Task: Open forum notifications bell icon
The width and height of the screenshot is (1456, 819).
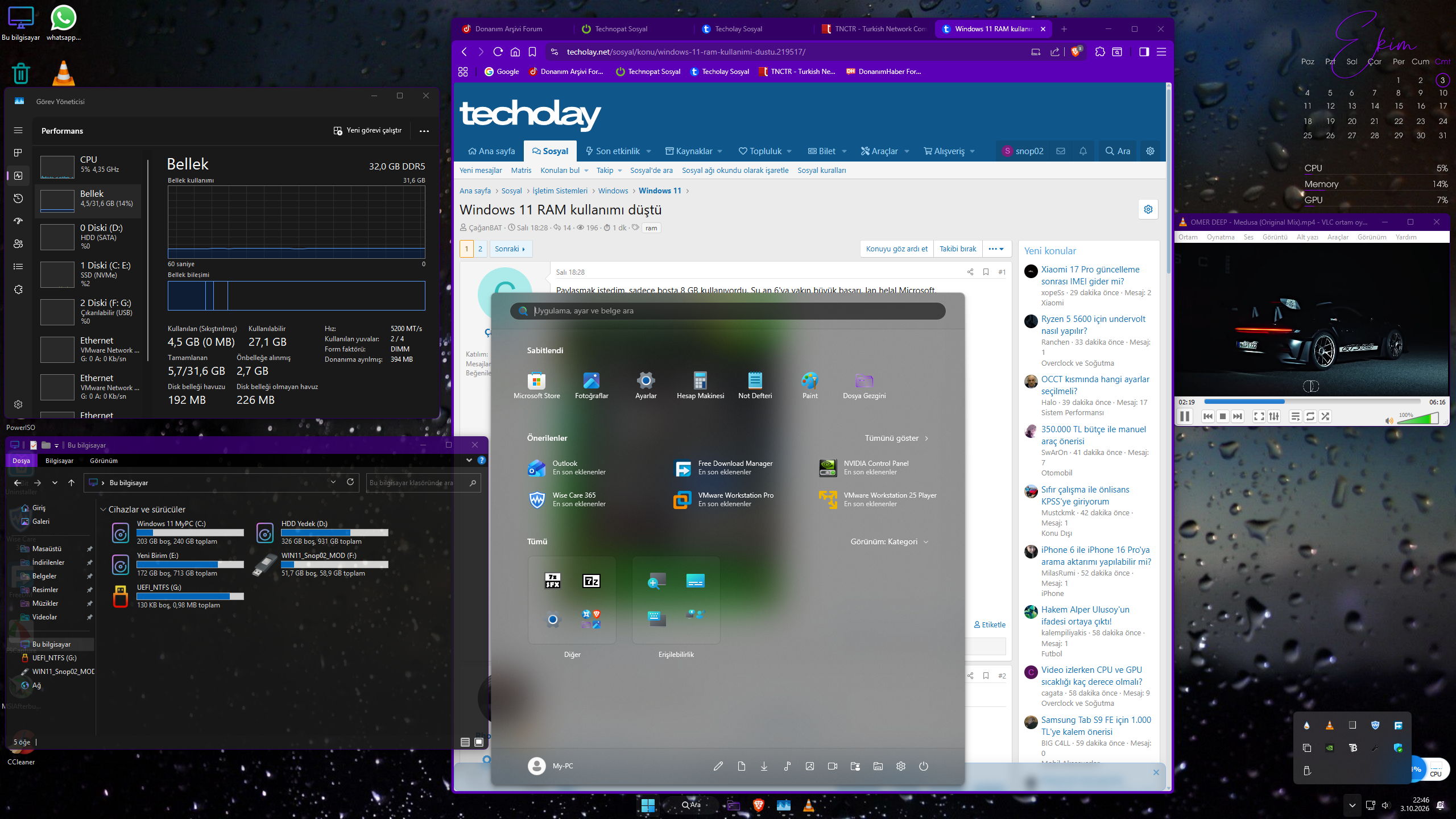Action: 1083,151
